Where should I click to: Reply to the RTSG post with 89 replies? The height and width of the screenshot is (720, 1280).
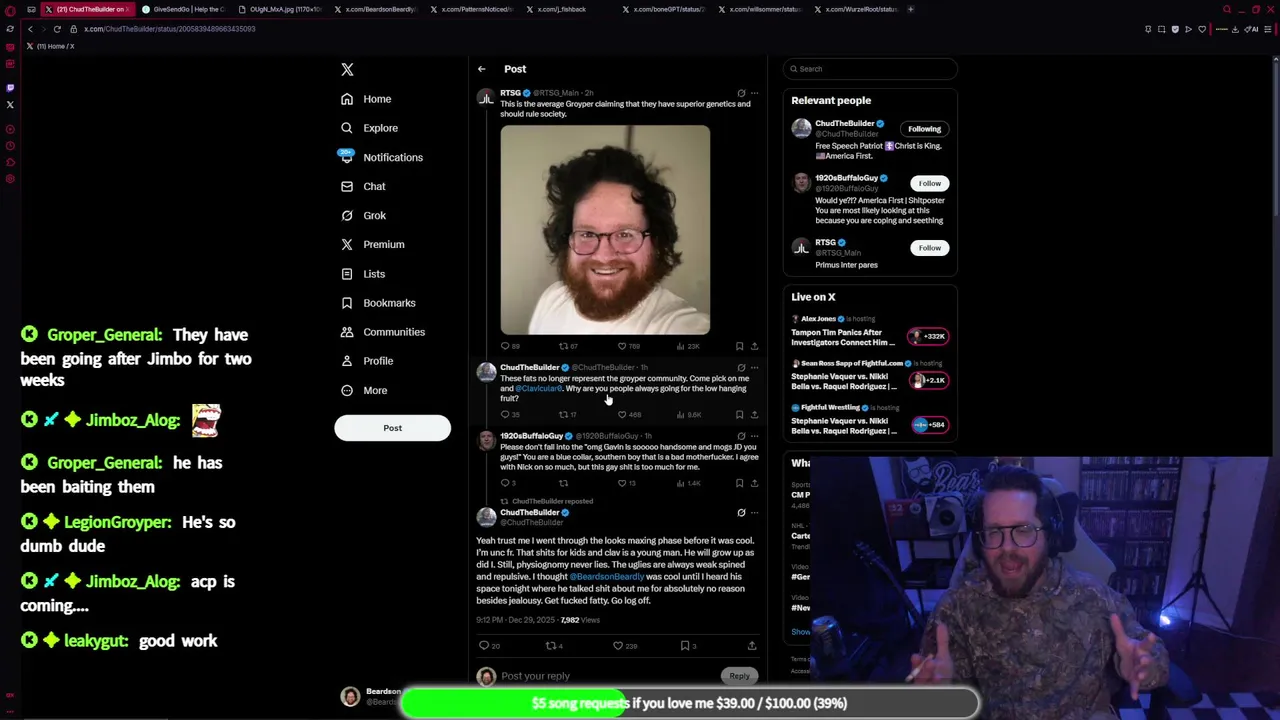510,346
